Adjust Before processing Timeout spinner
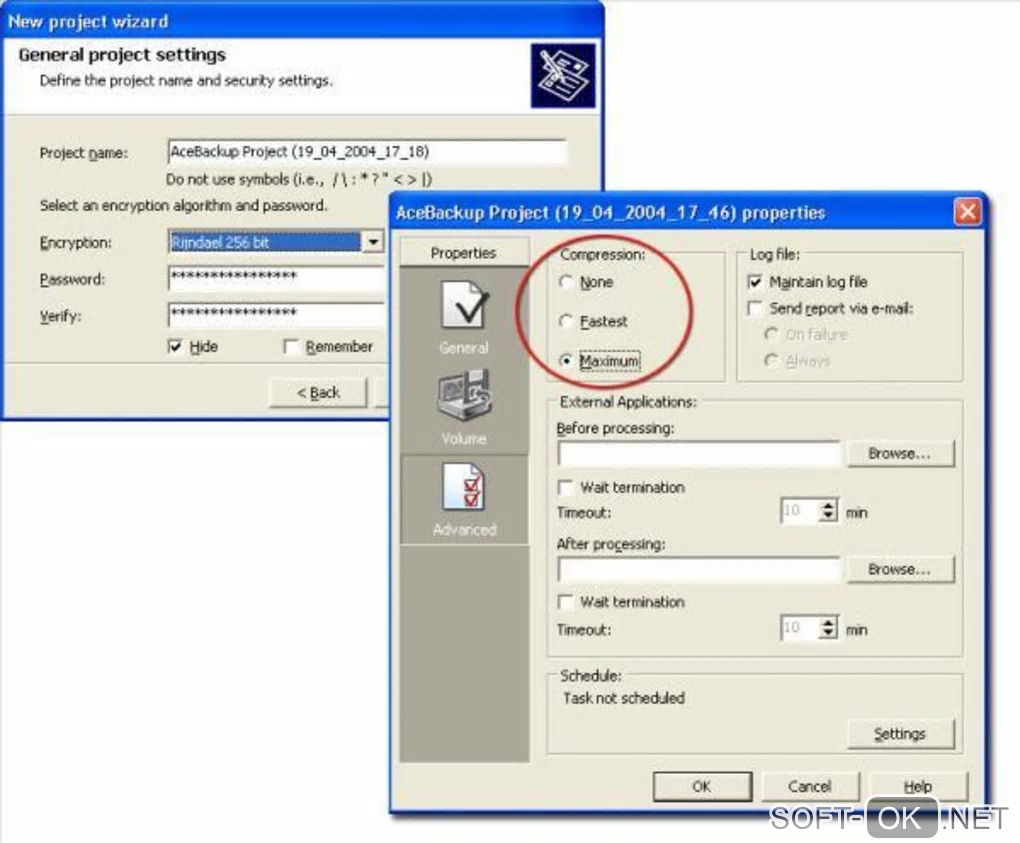Screen dimensions: 1020x843 pos(827,511)
